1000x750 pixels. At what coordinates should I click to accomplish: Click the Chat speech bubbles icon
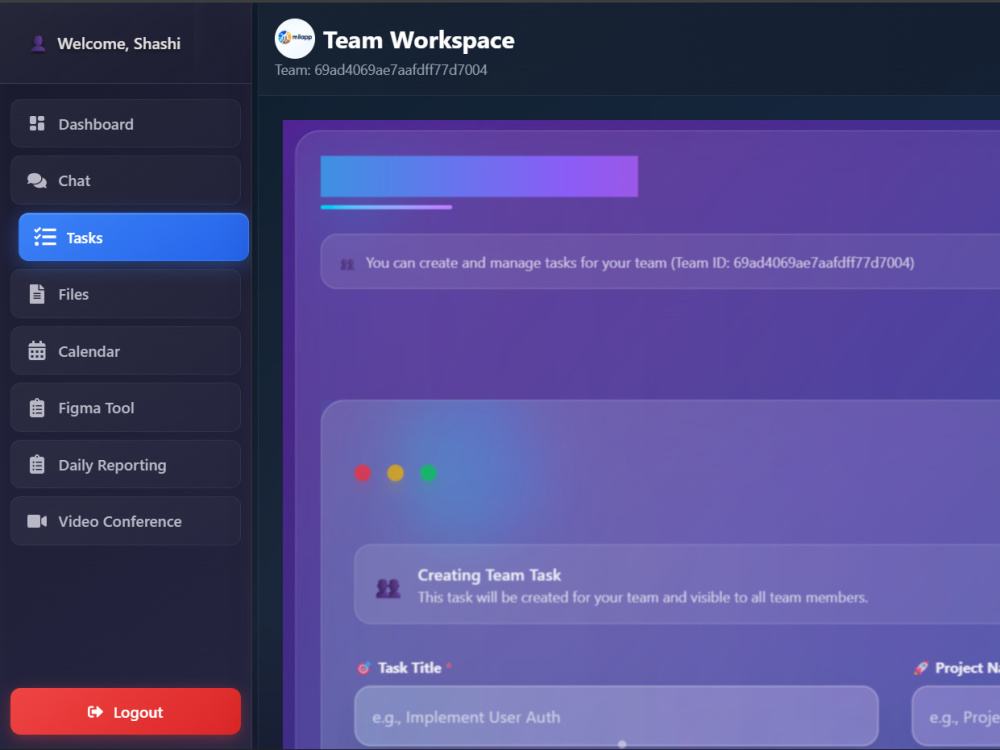point(37,180)
